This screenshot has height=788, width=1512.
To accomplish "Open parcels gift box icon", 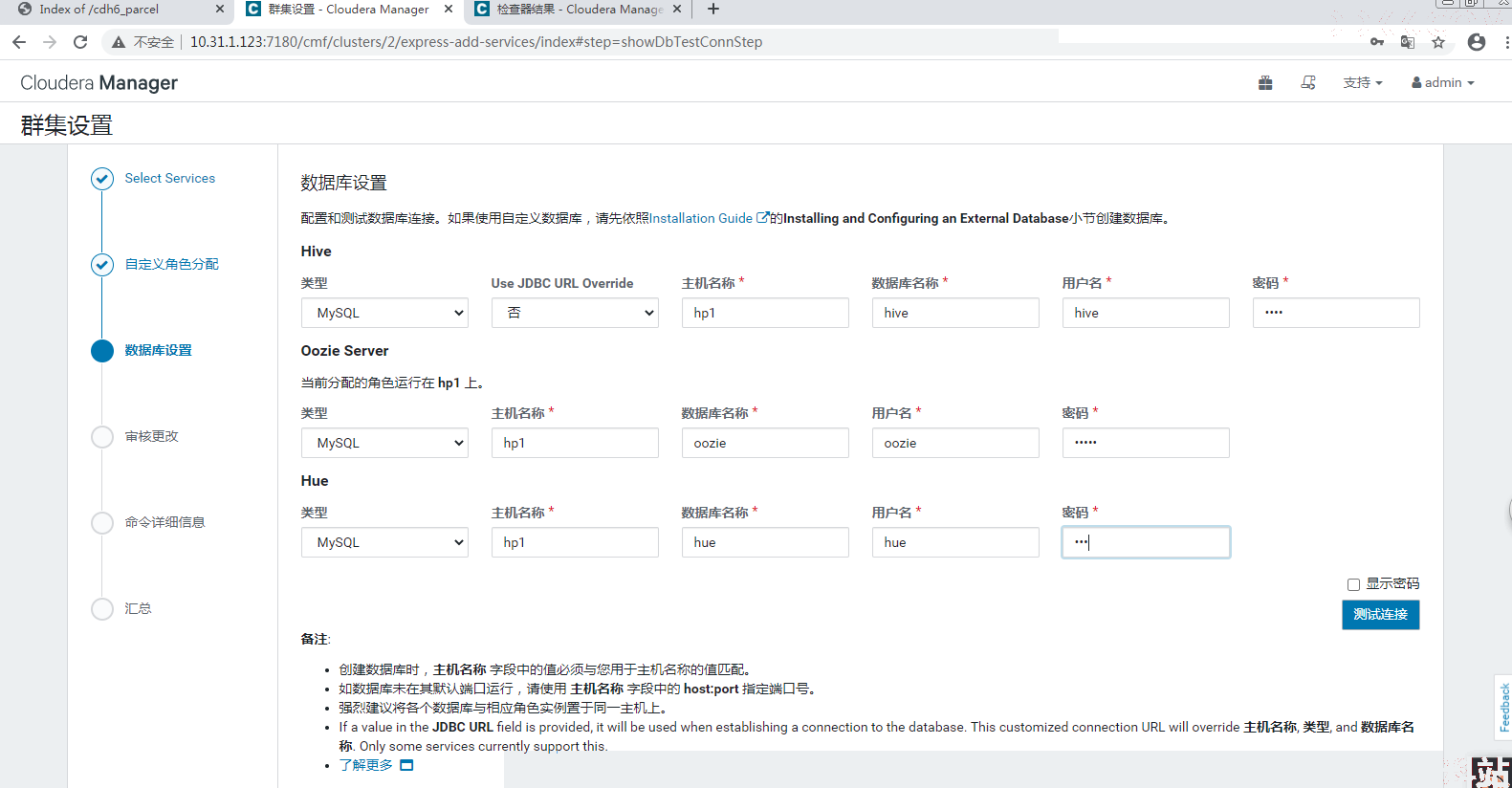I will (x=1265, y=83).
